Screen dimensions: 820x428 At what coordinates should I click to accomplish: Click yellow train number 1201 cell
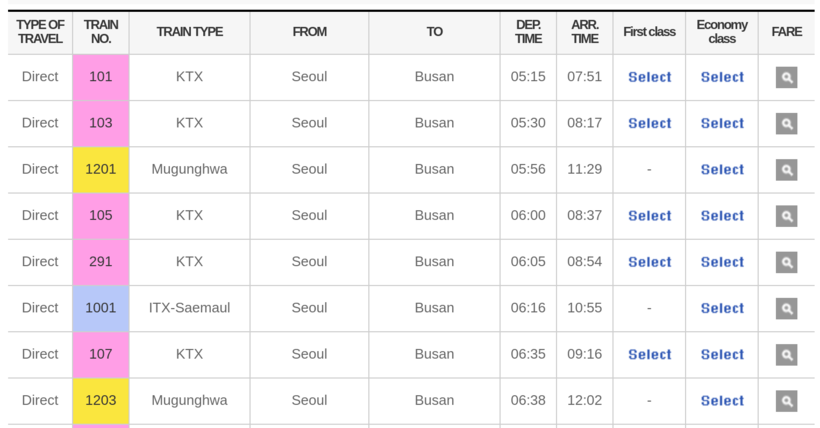pyautogui.click(x=101, y=170)
